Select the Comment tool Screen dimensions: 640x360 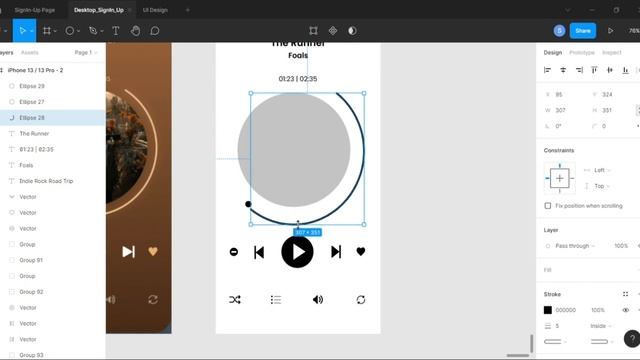tap(155, 31)
